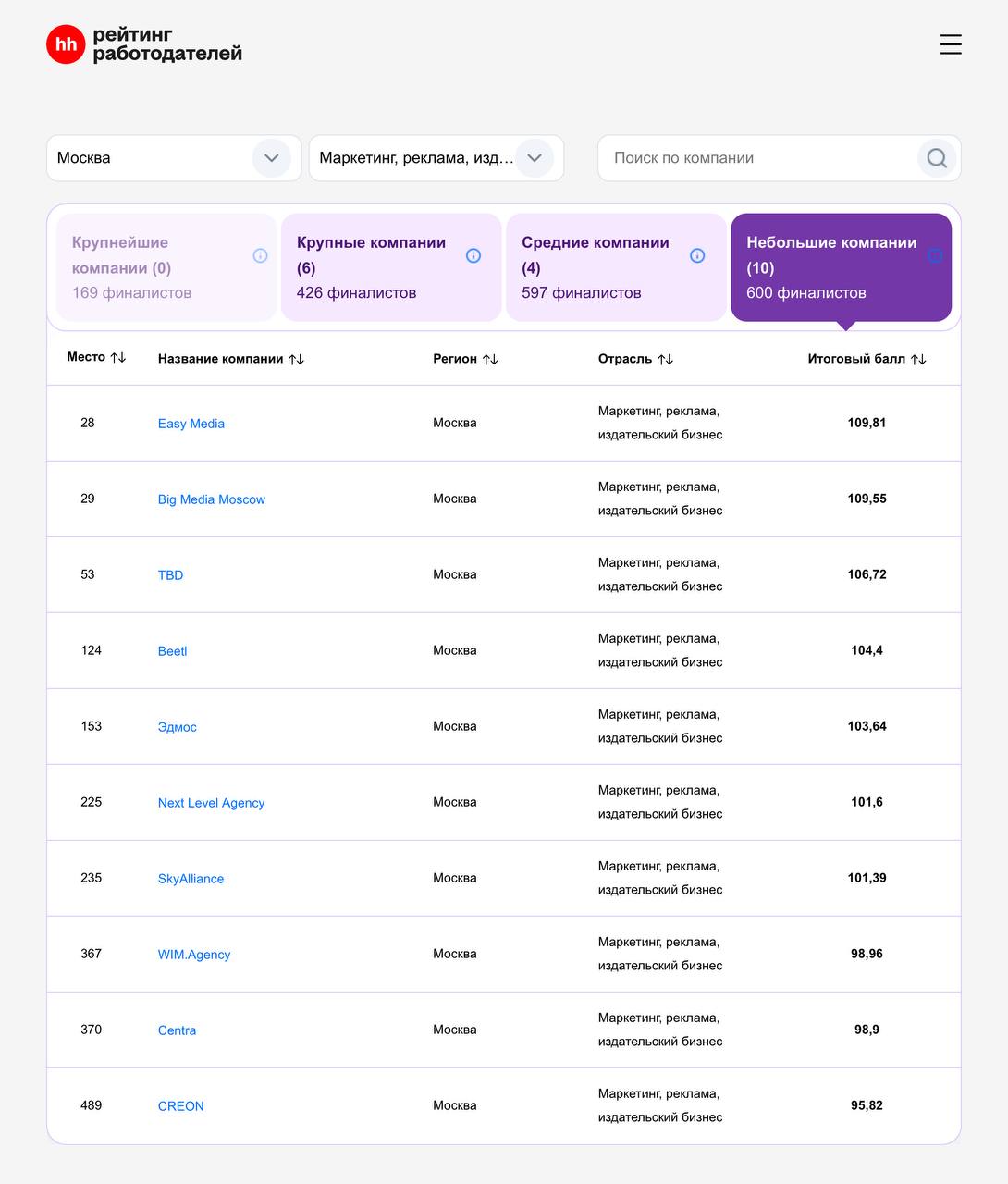The height and width of the screenshot is (1184, 1008).
Task: Sort by Итоговый балл column arrows
Action: click(x=918, y=359)
